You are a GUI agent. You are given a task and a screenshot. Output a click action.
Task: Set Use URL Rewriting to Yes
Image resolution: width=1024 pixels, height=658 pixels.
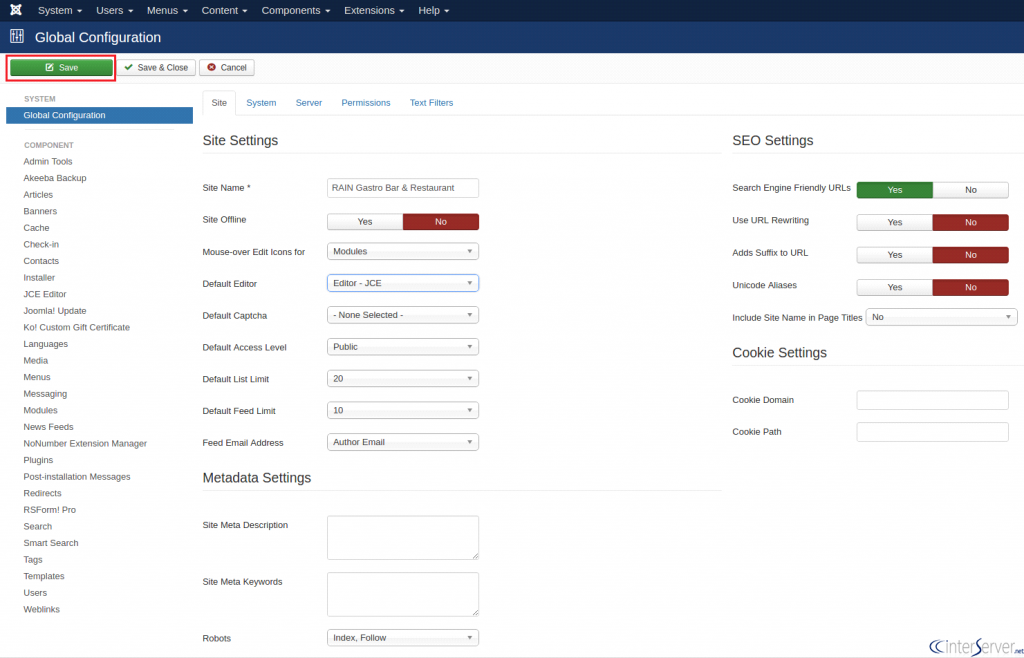895,223
